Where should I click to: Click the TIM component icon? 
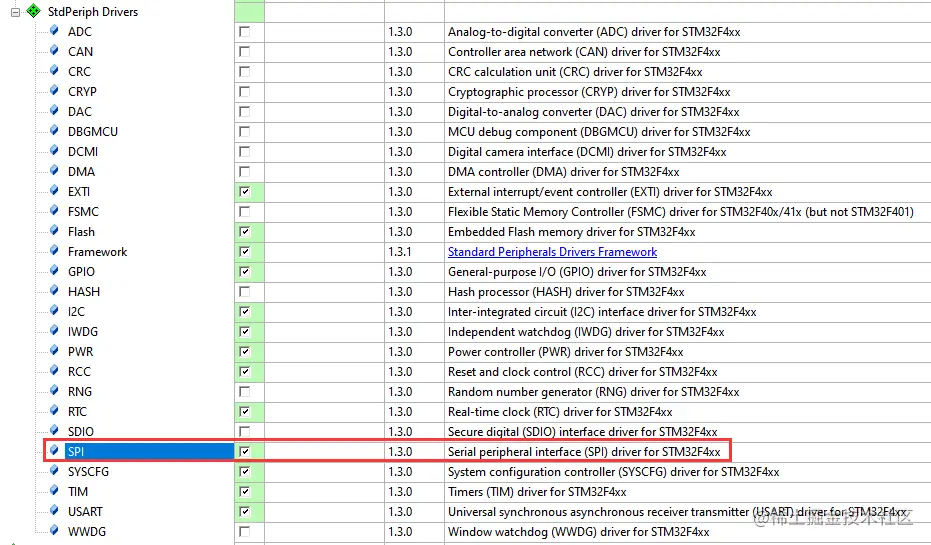[x=54, y=490]
